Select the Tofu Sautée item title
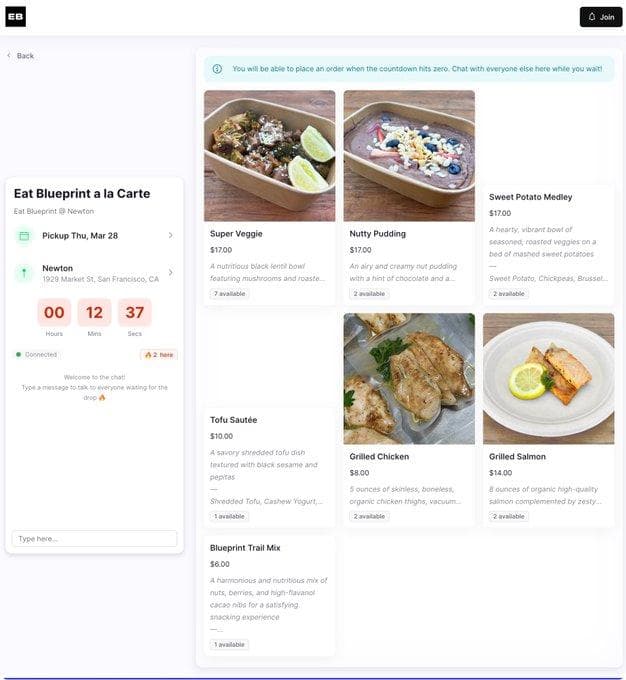This screenshot has height=680, width=626. pyautogui.click(x=233, y=420)
